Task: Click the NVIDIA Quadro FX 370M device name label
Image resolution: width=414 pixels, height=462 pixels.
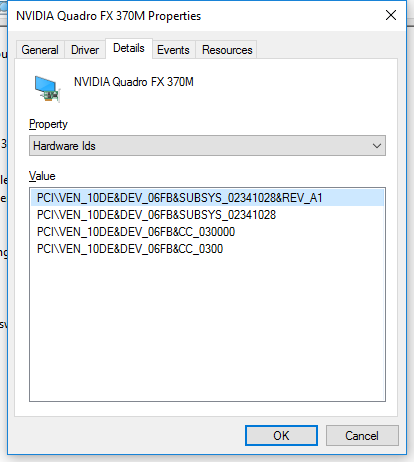Action: [x=134, y=82]
